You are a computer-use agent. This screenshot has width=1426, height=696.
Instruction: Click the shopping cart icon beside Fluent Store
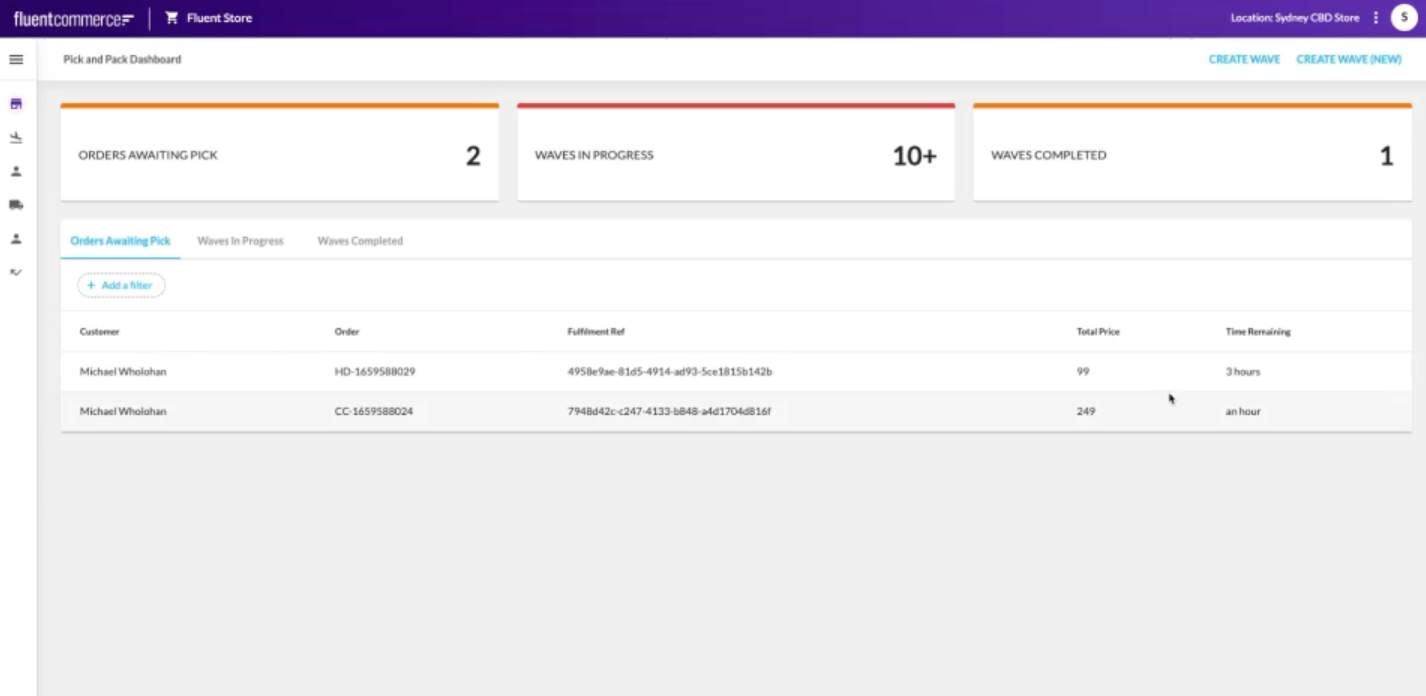click(x=171, y=18)
